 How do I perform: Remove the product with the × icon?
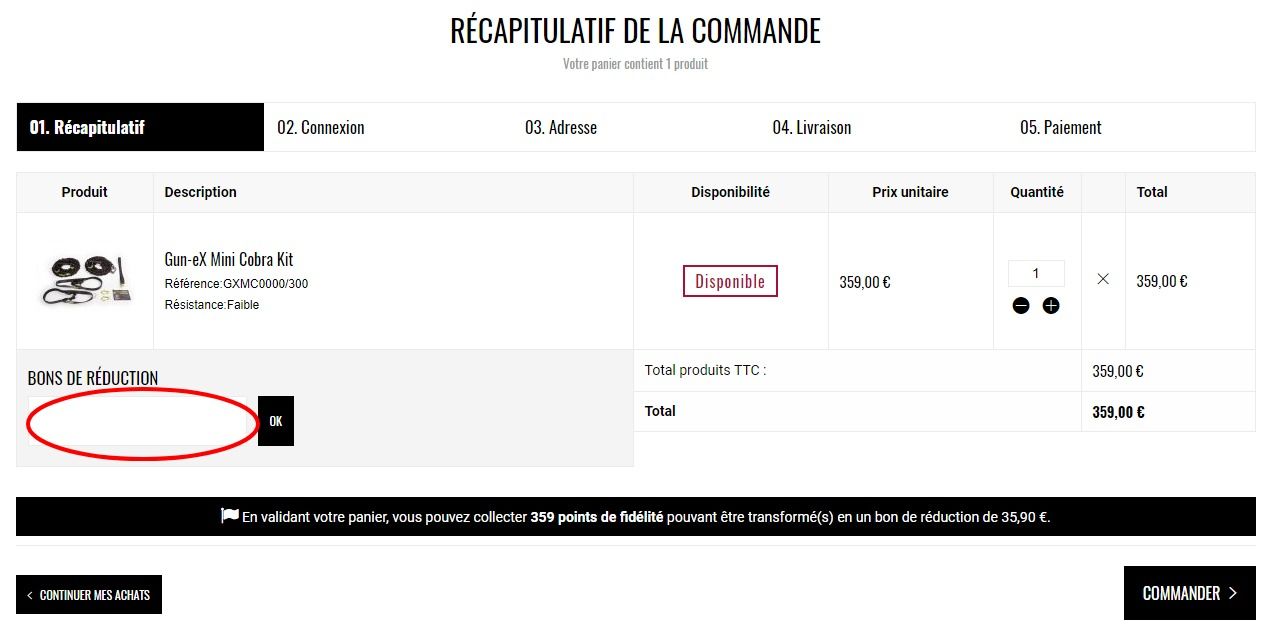click(x=1102, y=281)
